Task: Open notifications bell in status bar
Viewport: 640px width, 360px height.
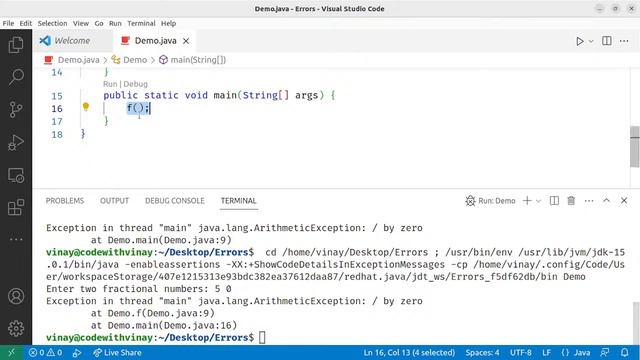Action: [x=624, y=353]
